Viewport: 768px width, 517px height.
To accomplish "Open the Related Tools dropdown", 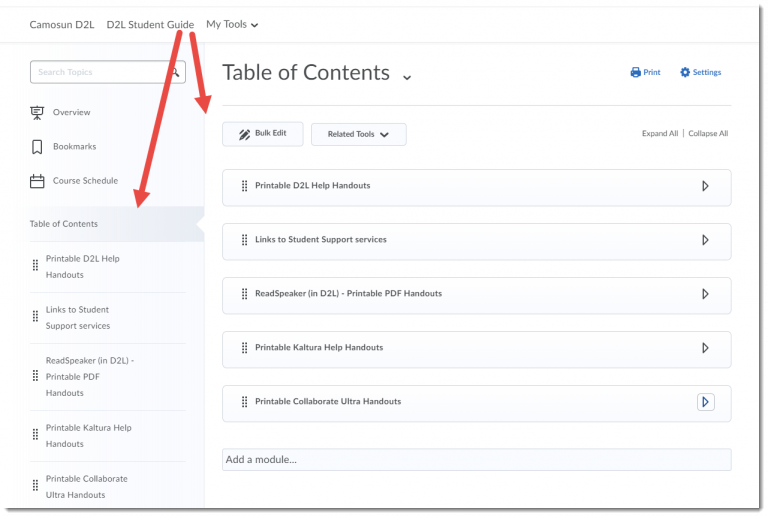I will [x=358, y=134].
